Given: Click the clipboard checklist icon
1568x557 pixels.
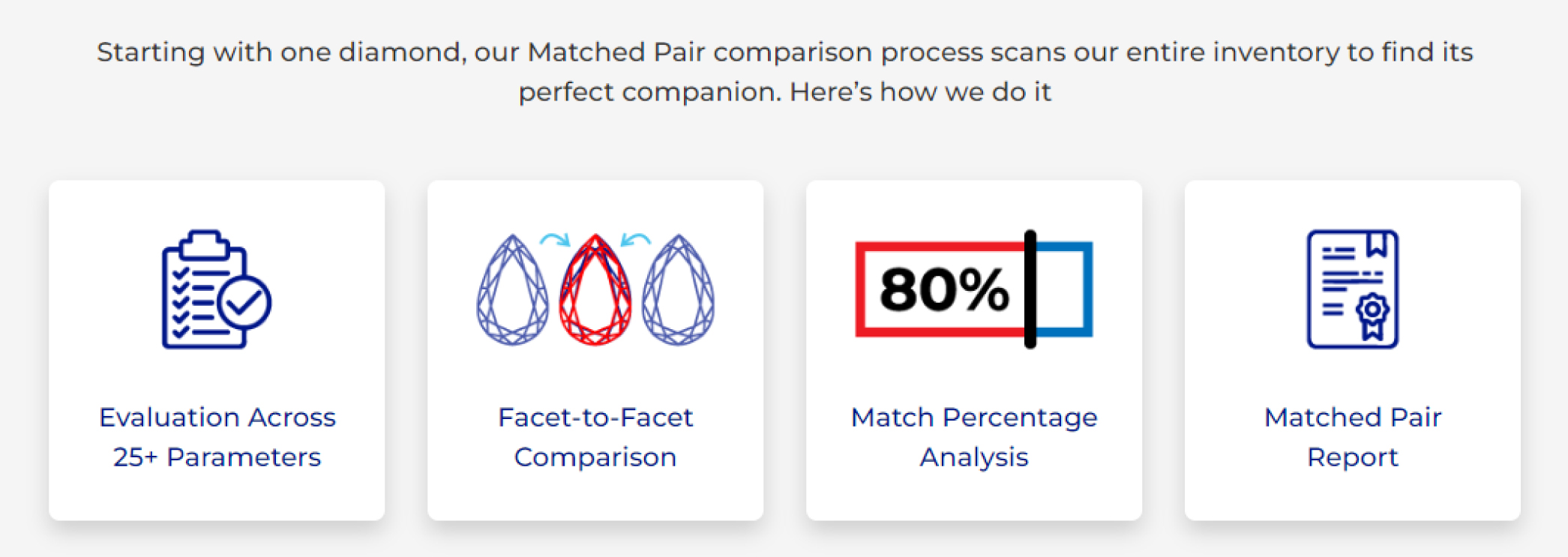Looking at the screenshot, I should [202, 289].
